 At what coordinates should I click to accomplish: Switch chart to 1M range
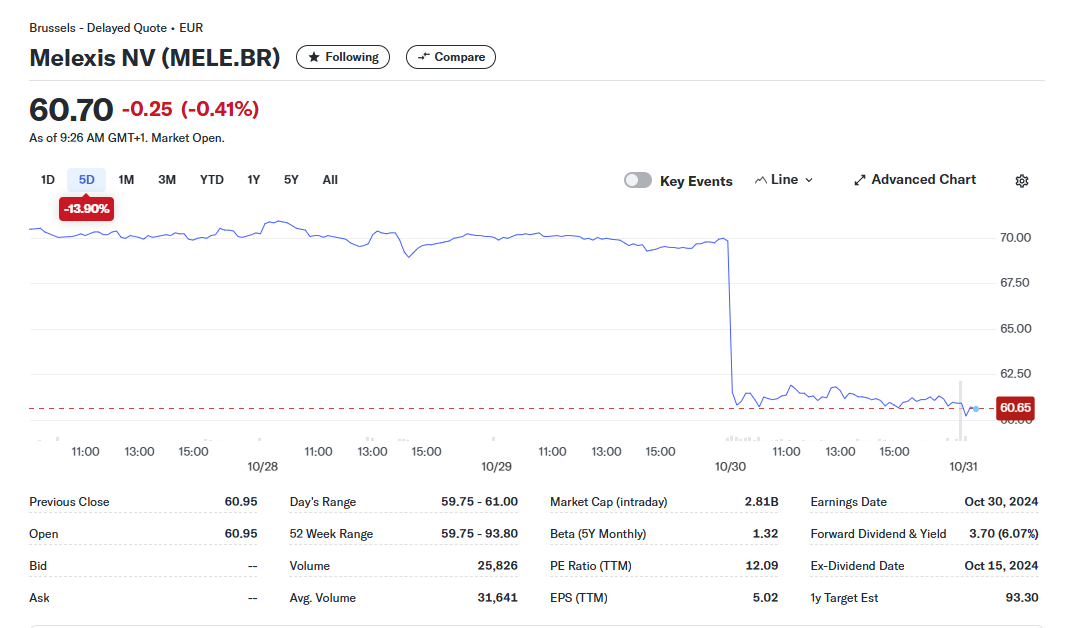point(126,180)
